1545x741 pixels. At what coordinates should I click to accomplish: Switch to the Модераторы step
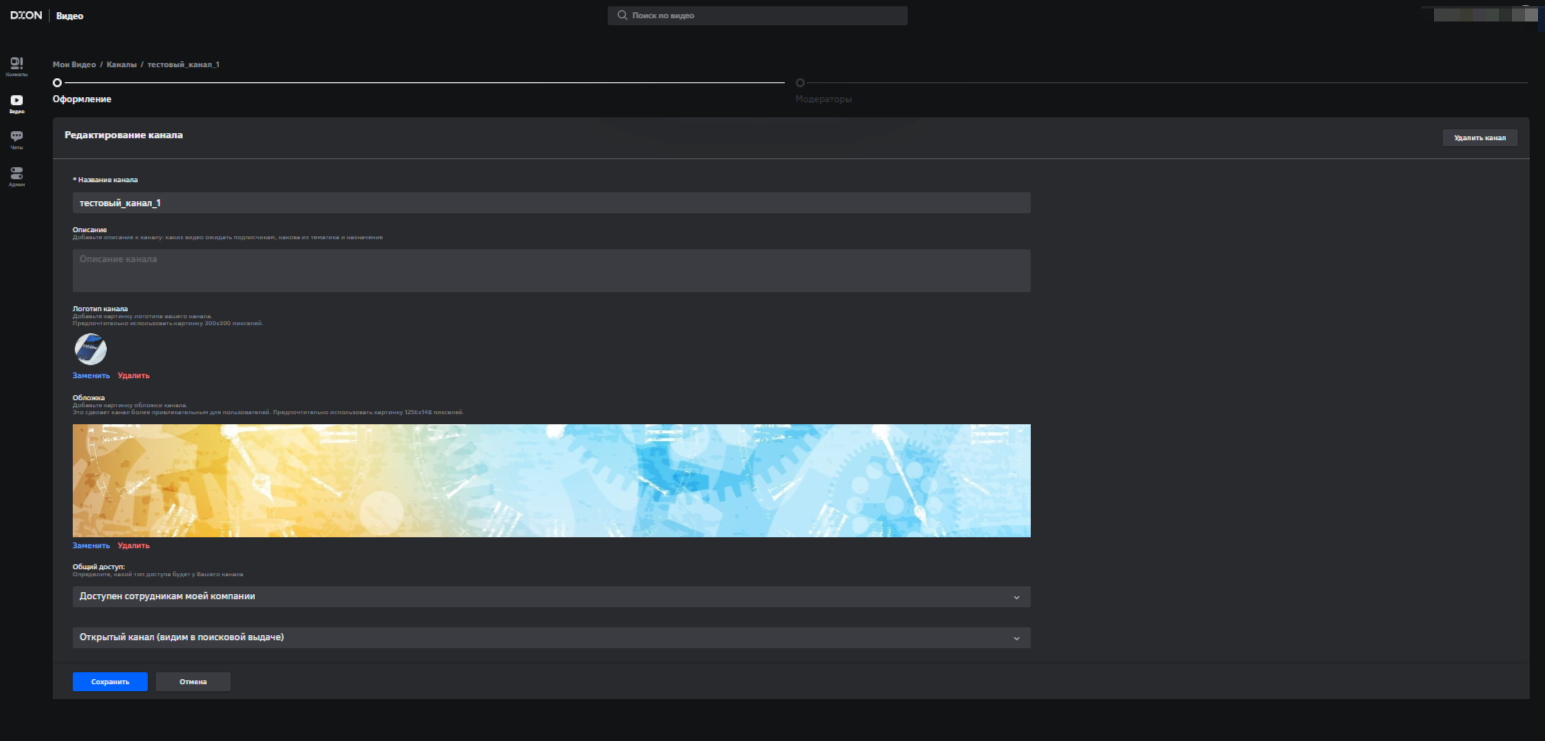click(824, 99)
